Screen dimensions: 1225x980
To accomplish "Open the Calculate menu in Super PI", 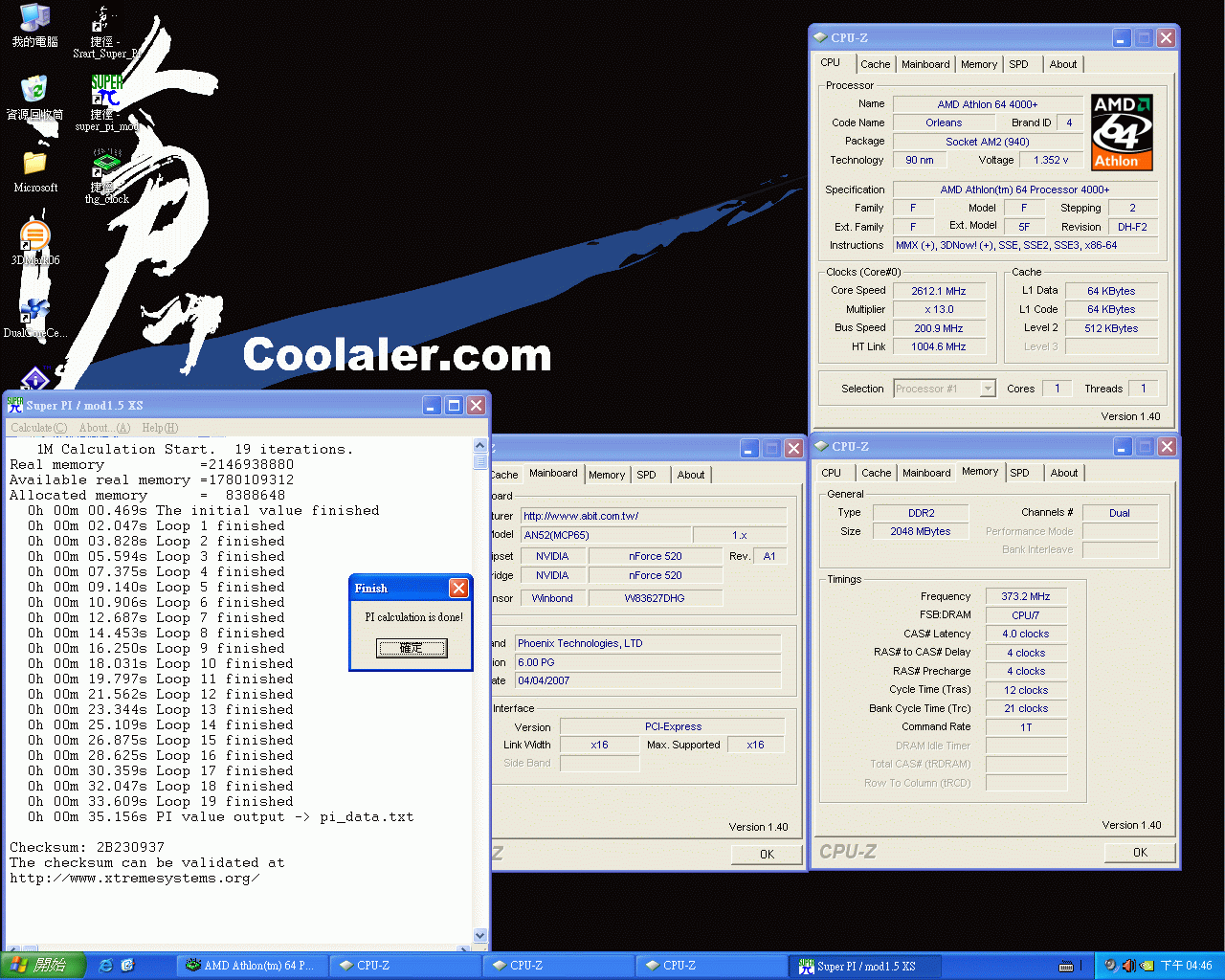I will click(39, 428).
